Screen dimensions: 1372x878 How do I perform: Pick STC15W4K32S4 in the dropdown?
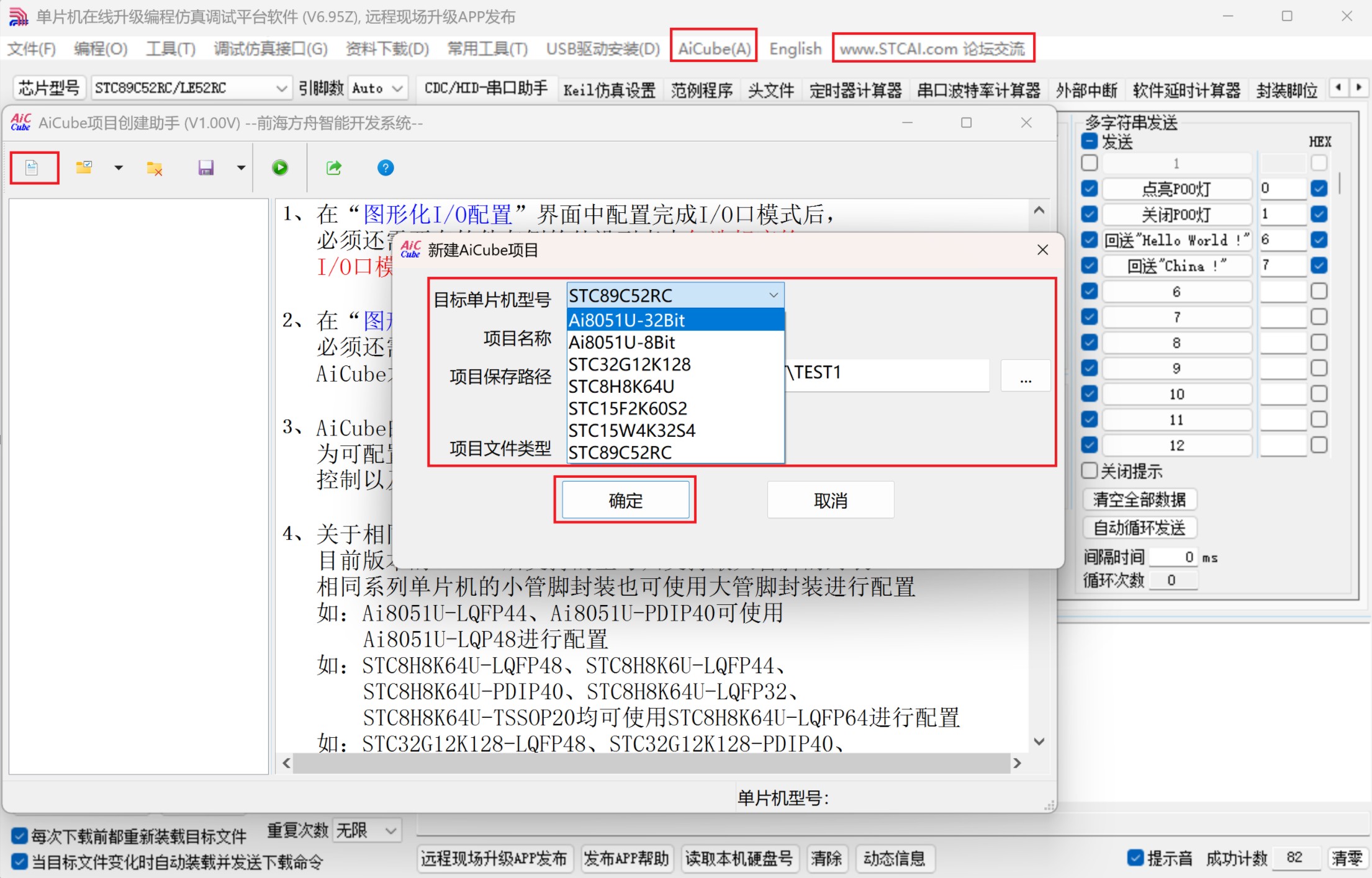675,431
